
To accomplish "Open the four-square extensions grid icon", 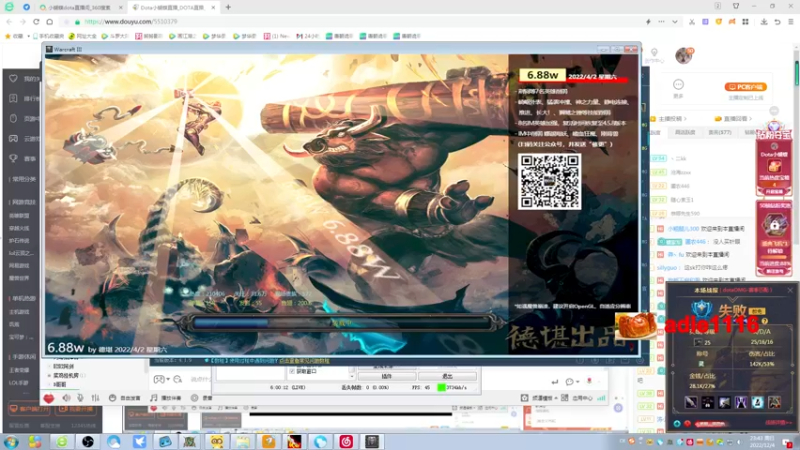I will click(745, 21).
